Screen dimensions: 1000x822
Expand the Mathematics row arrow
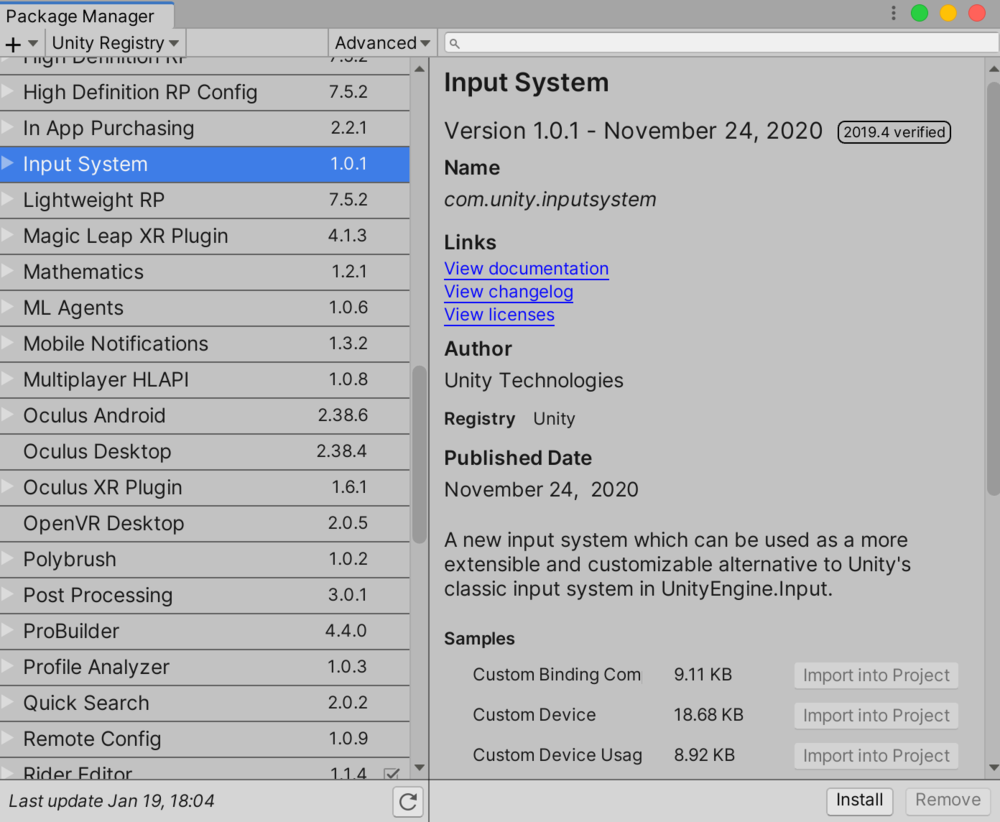[8, 270]
